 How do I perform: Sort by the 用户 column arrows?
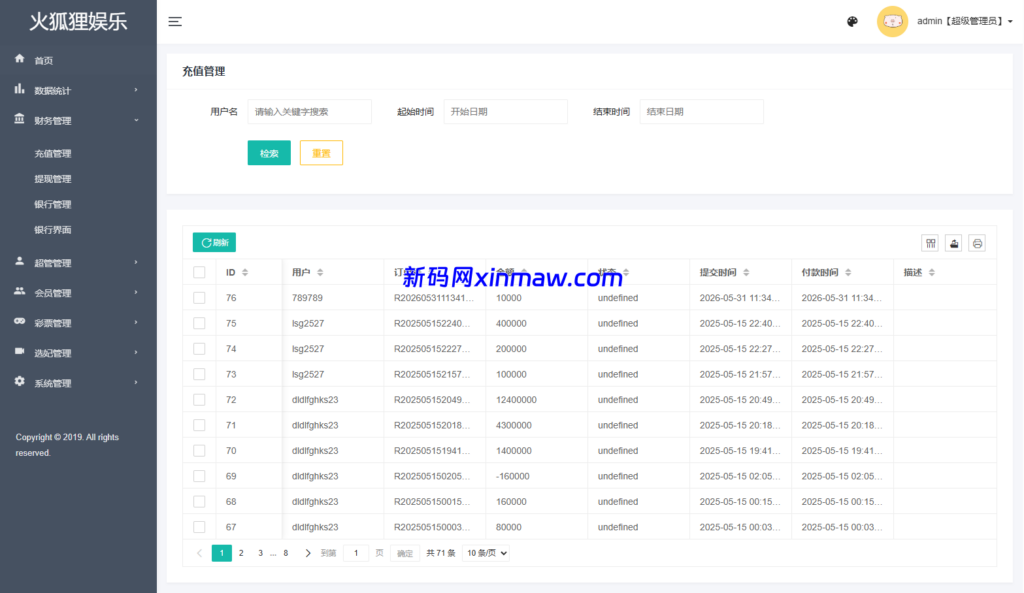coord(320,272)
